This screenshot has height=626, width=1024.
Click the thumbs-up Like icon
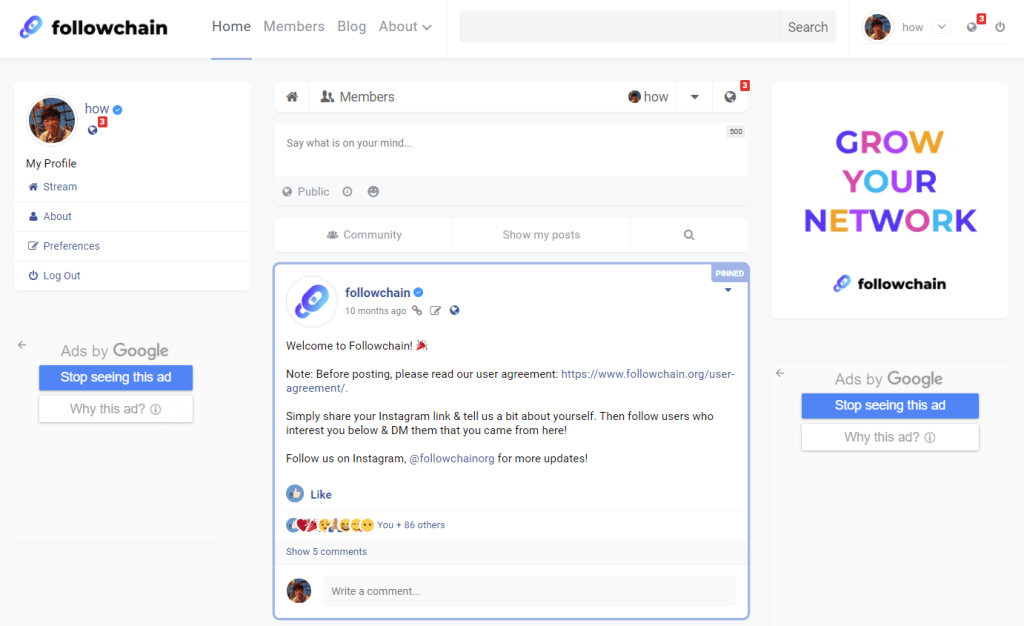click(295, 493)
